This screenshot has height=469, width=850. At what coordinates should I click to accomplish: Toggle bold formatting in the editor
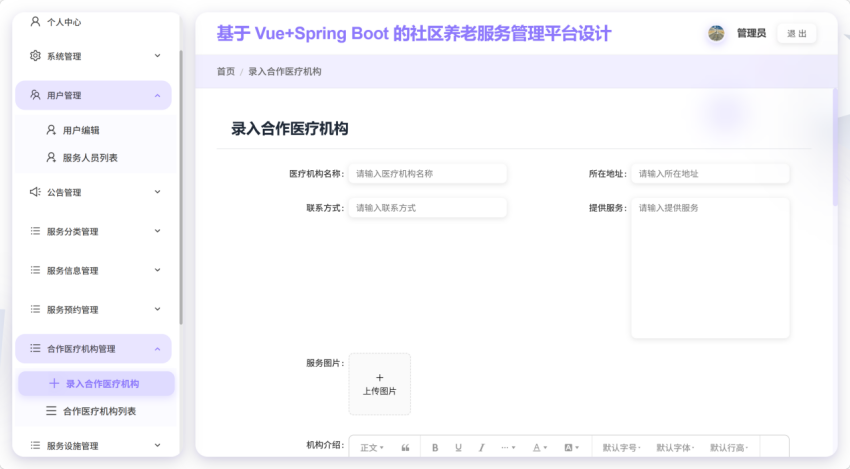pos(435,448)
